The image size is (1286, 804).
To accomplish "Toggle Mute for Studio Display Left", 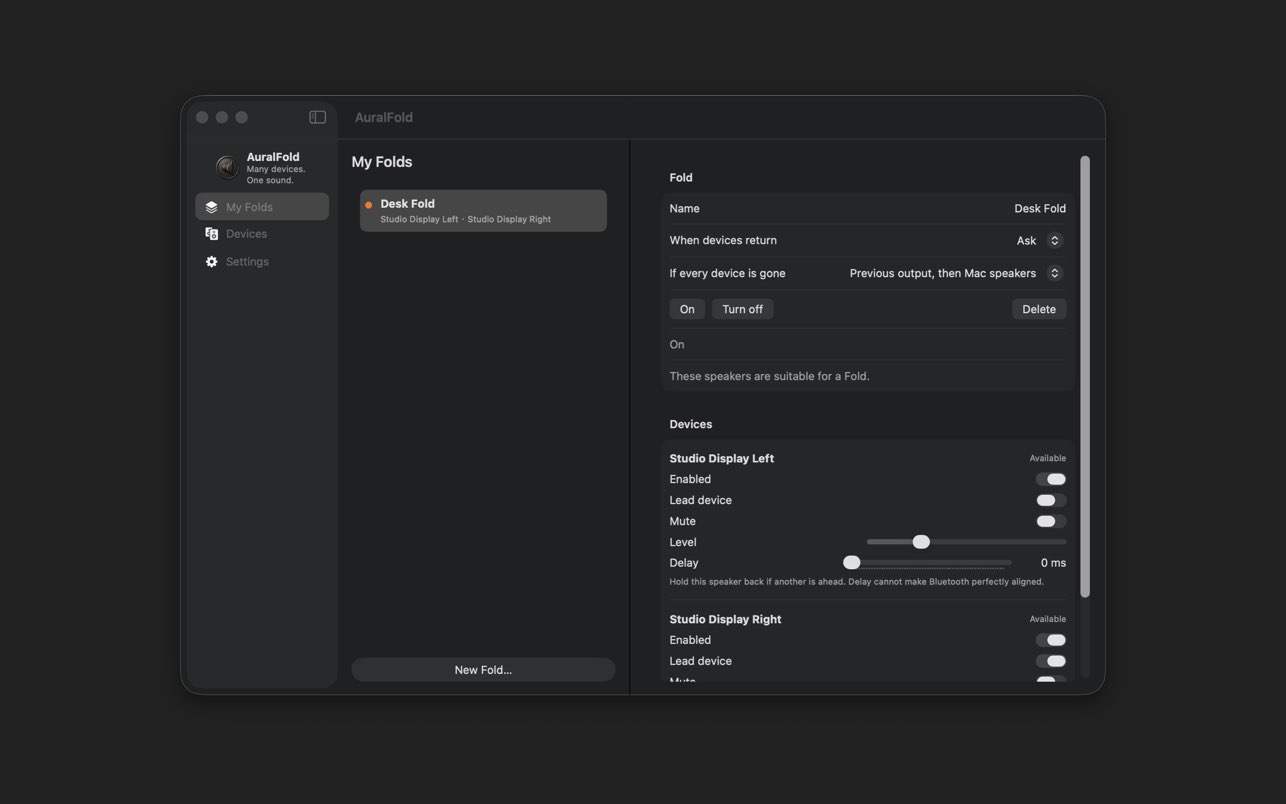I will 1051,521.
